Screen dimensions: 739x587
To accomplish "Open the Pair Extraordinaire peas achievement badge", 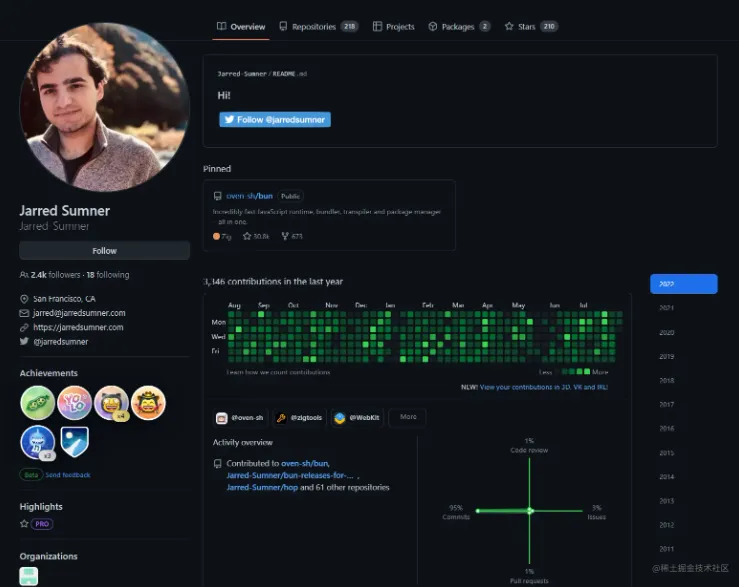I will click(38, 403).
